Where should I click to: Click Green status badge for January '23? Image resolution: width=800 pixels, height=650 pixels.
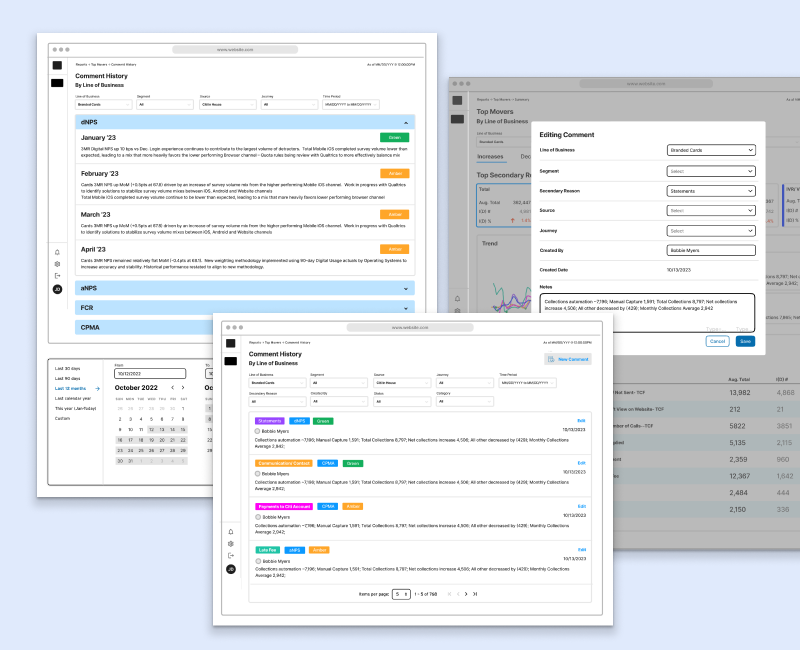[x=394, y=137]
